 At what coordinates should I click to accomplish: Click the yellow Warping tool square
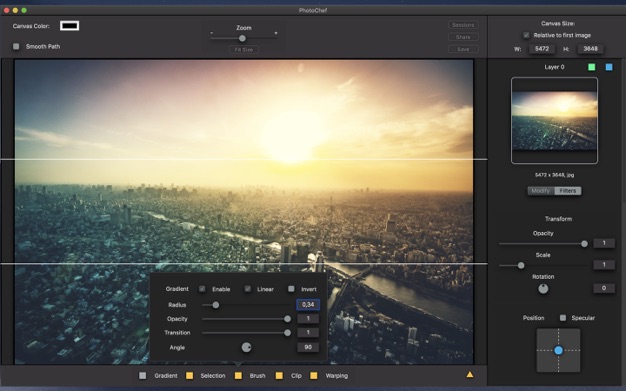pos(314,376)
